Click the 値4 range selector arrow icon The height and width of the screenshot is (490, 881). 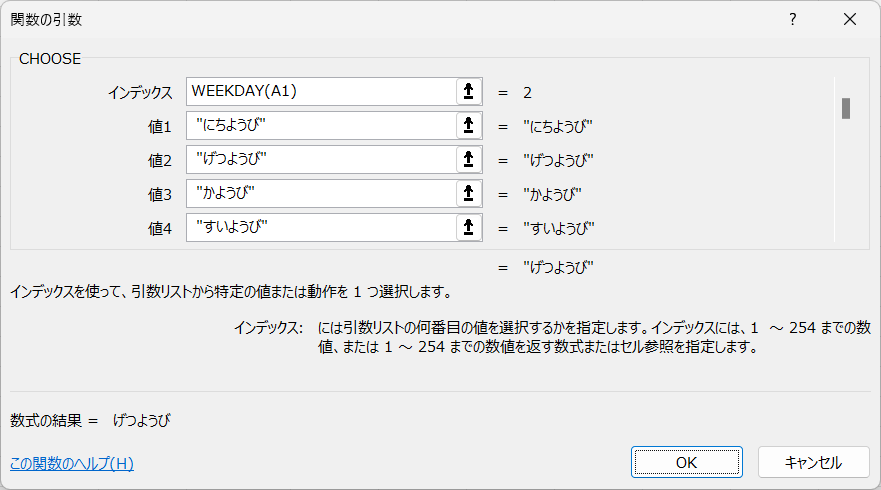pos(469,228)
